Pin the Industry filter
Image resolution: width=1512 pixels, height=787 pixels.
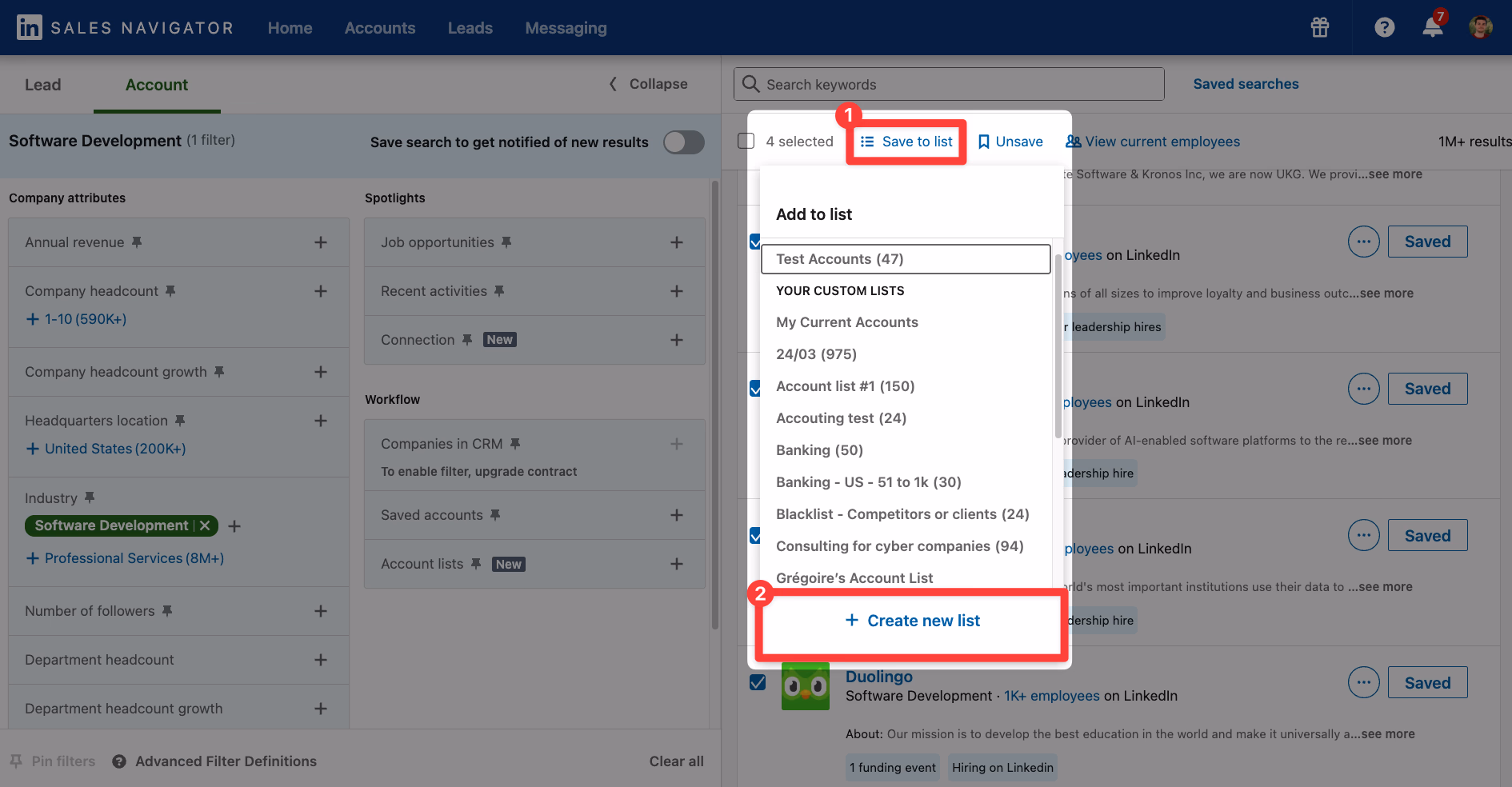pyautogui.click(x=90, y=498)
